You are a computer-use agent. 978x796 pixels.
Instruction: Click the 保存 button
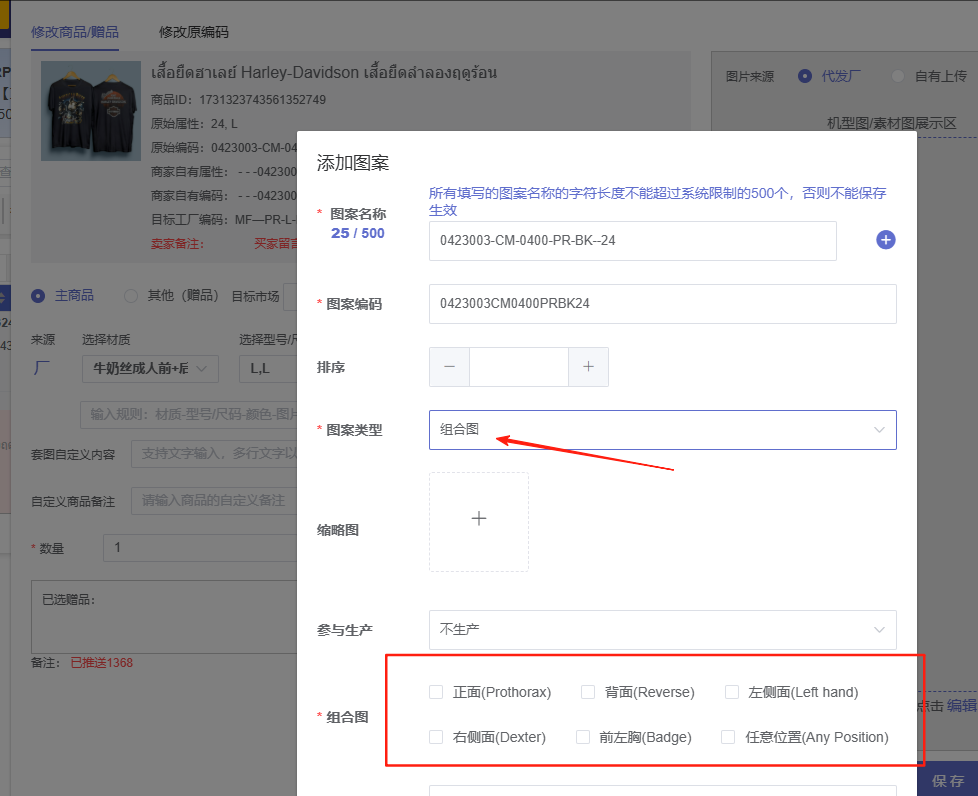click(x=947, y=780)
